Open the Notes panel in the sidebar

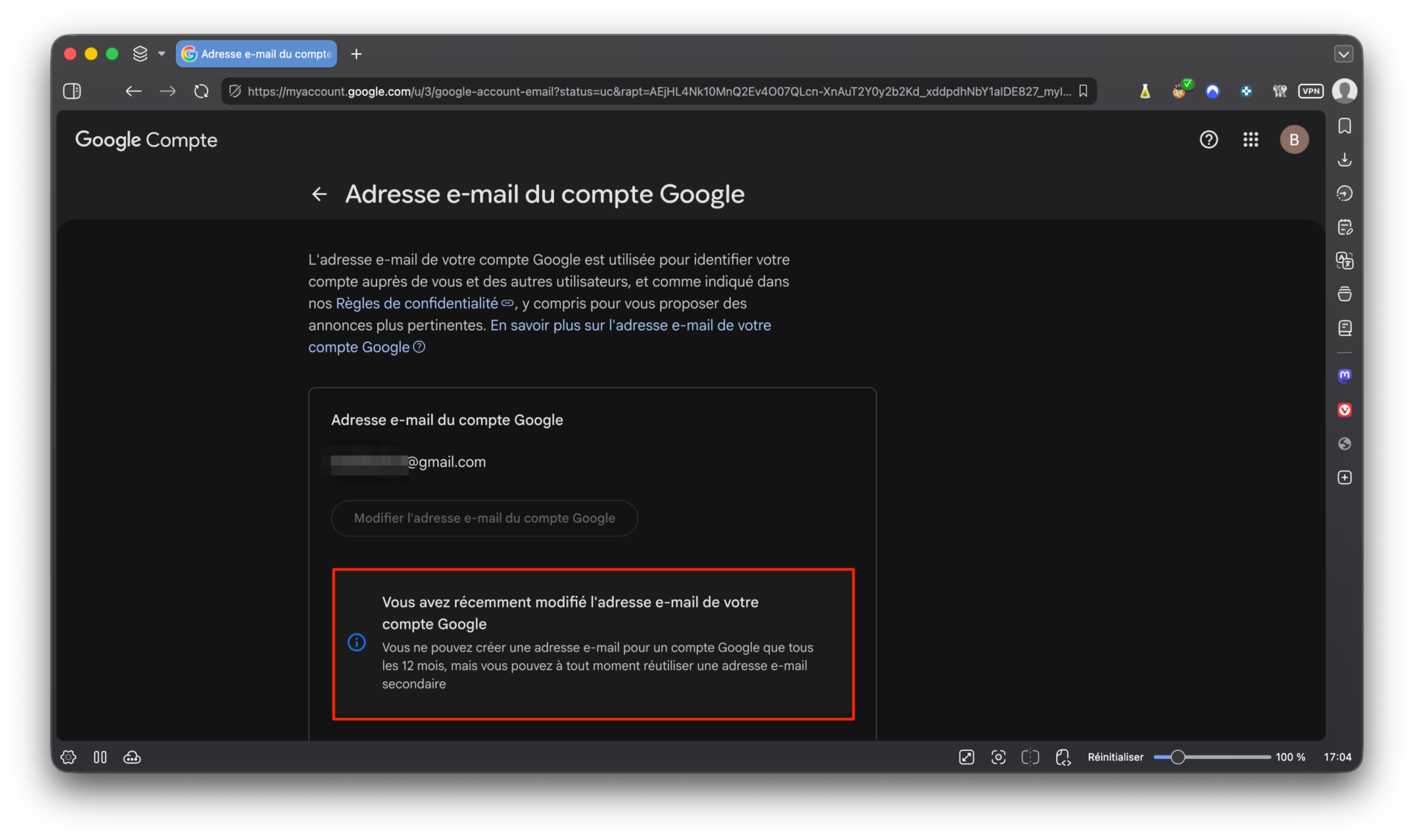[x=1345, y=227]
